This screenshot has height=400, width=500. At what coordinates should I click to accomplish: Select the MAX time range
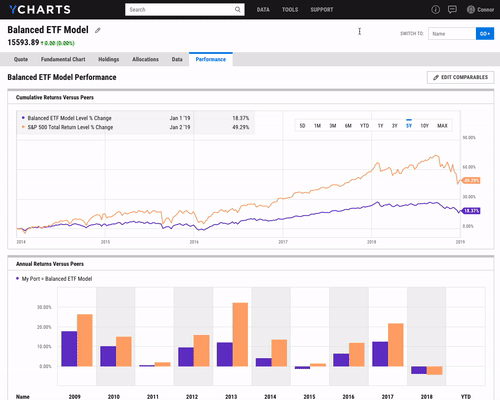pos(442,126)
